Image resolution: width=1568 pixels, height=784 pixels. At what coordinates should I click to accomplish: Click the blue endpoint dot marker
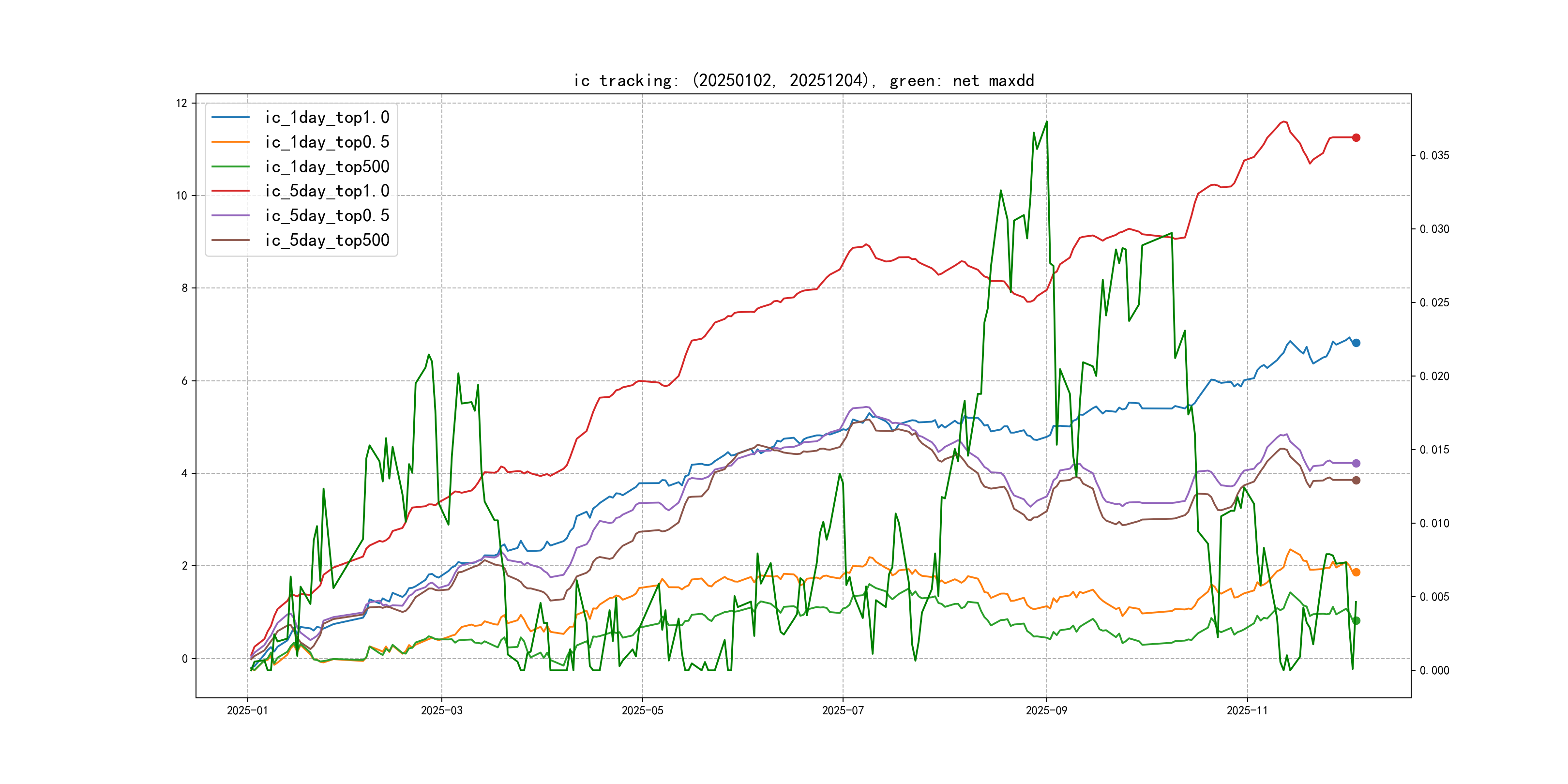coord(1356,343)
